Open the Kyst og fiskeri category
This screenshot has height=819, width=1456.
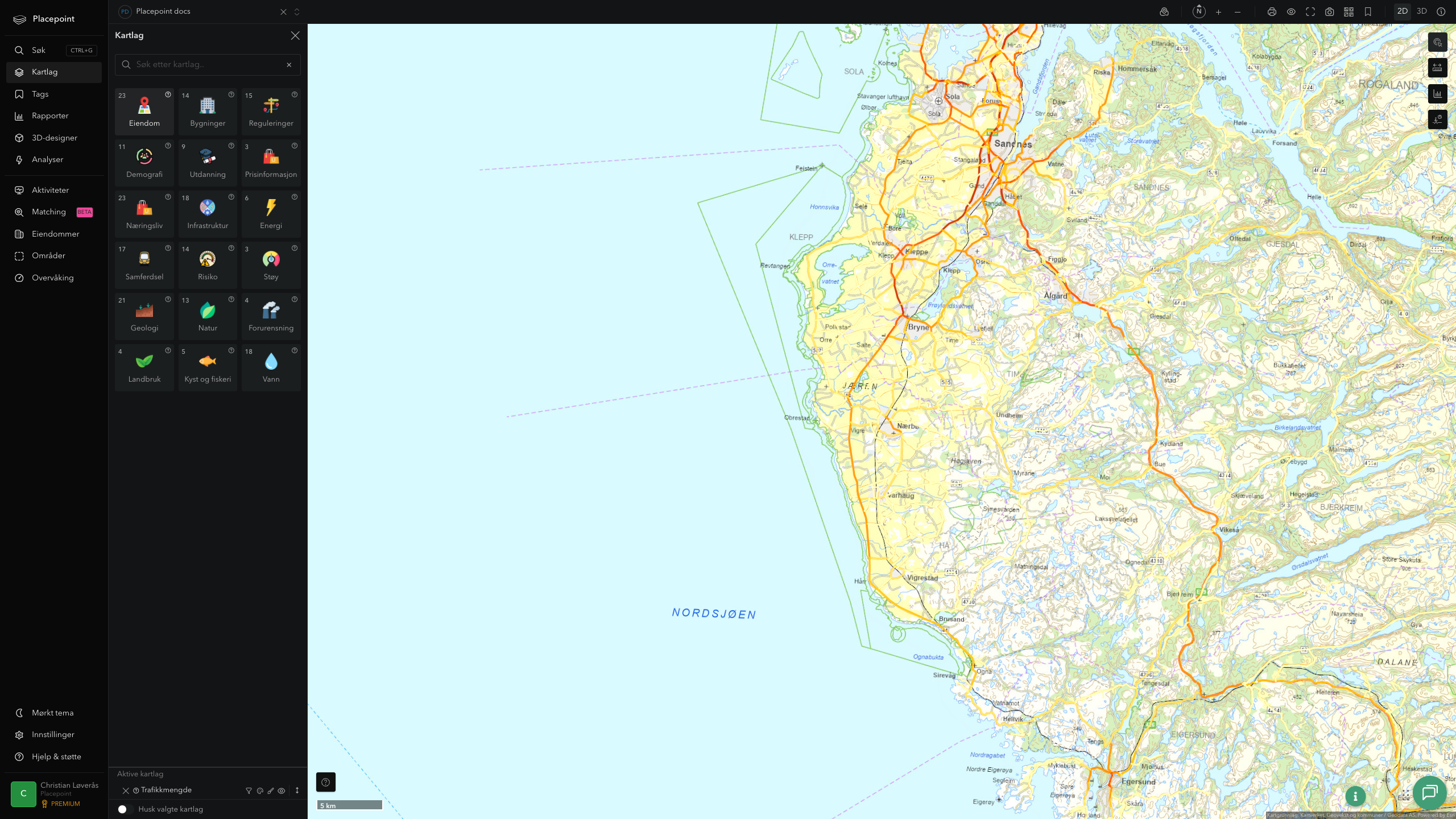[208, 367]
